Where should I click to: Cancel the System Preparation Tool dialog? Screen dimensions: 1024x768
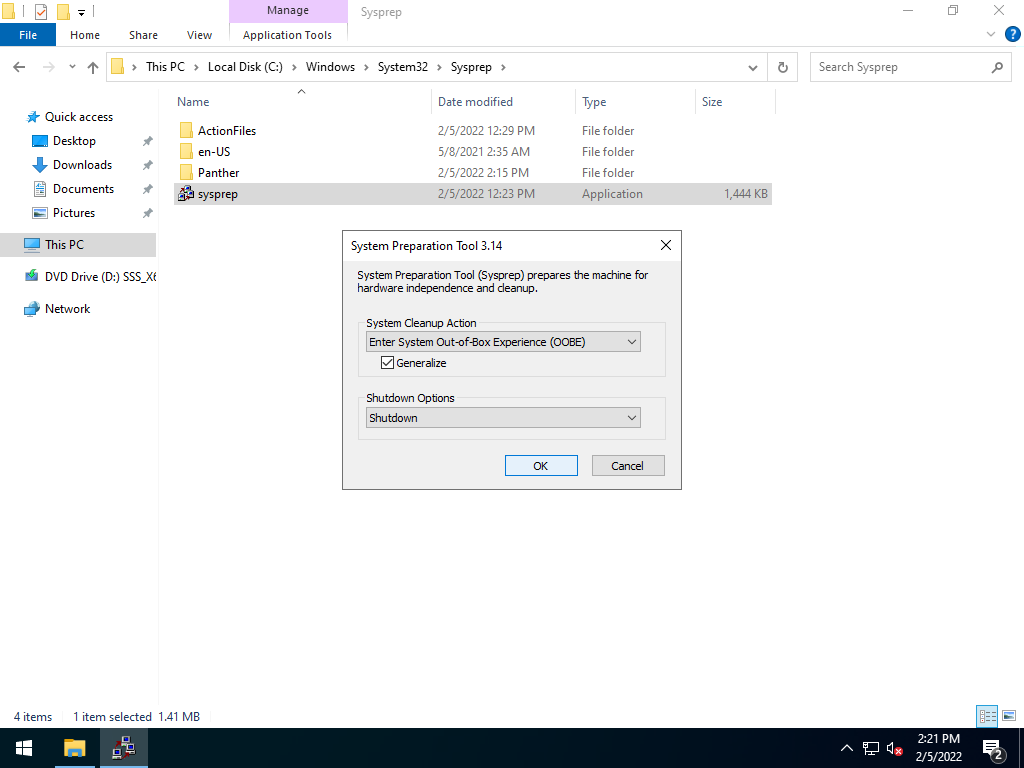628,466
